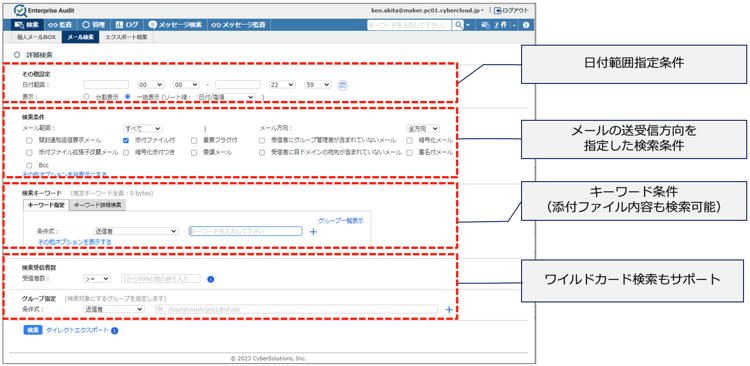Open the 受信者数 >= operator dropdown
Image resolution: width=750 pixels, height=366 pixels.
coord(97,278)
